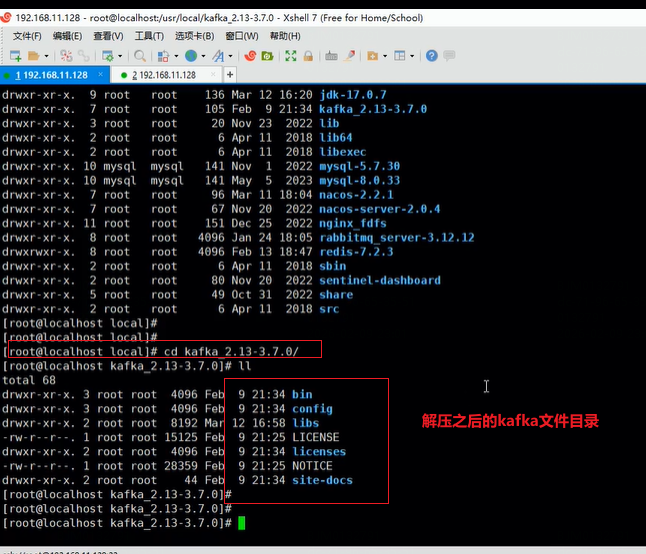
Task: Click the Font toolbar icon
Action: 218,56
